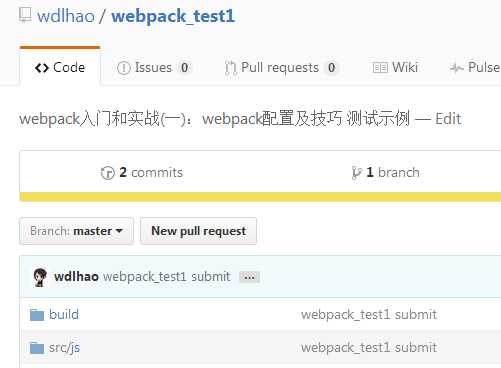The width and height of the screenshot is (501, 368).
Task: Click the Wiki book icon
Action: [x=380, y=68]
